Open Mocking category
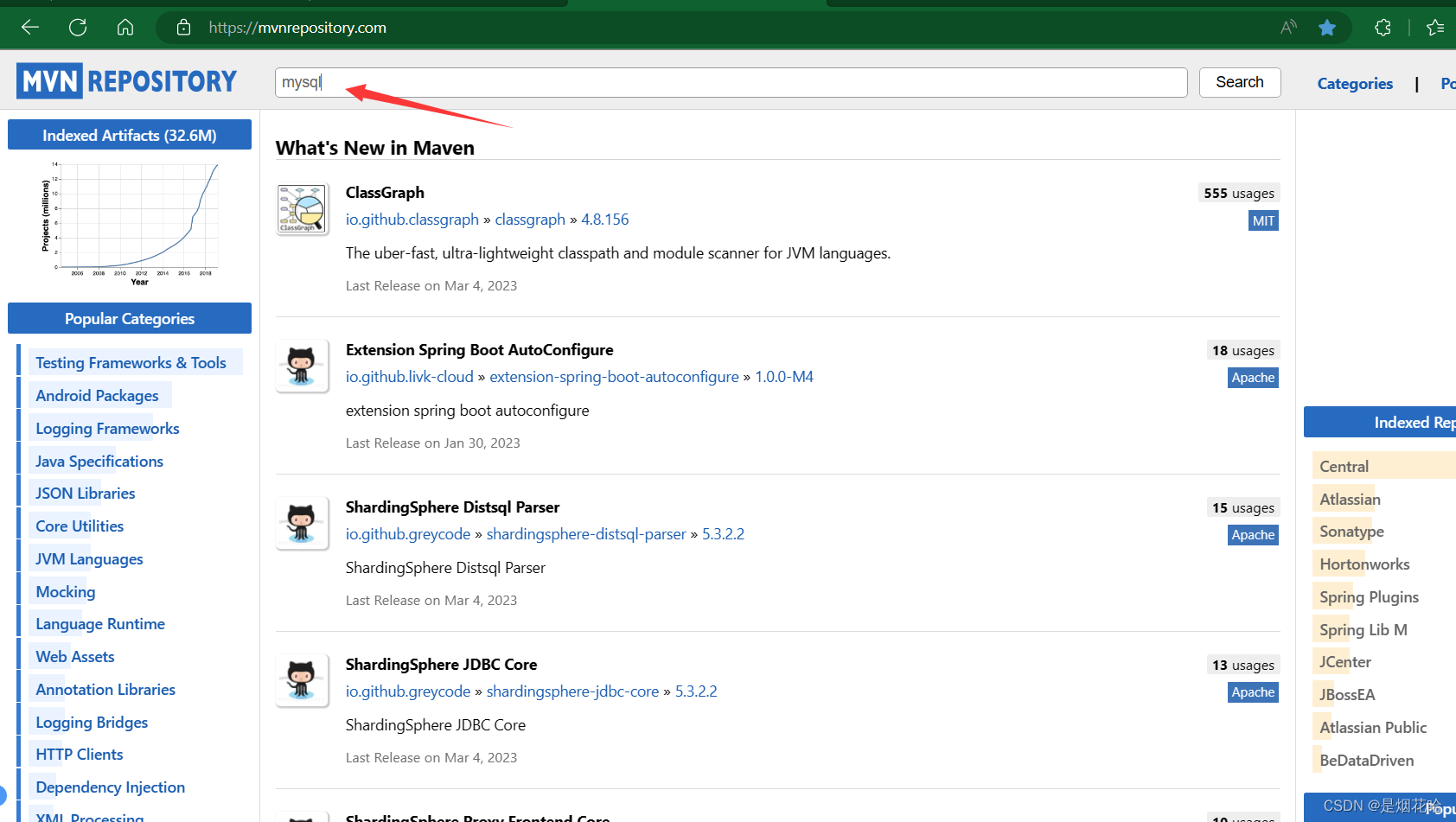This screenshot has height=822, width=1456. [x=66, y=592]
